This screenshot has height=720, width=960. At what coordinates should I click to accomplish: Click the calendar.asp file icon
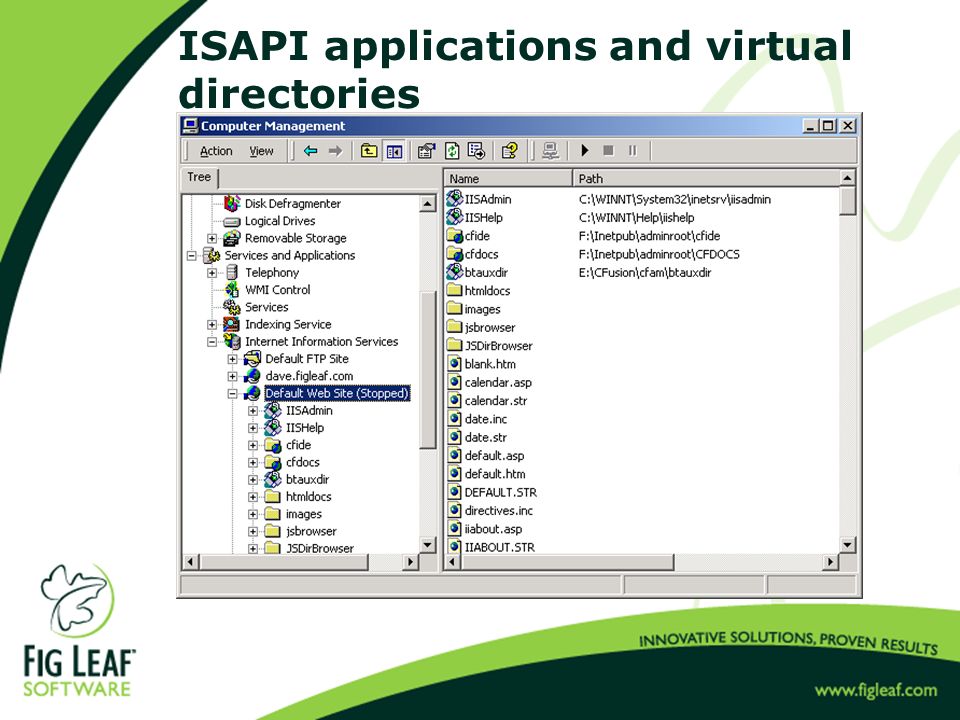(x=454, y=382)
